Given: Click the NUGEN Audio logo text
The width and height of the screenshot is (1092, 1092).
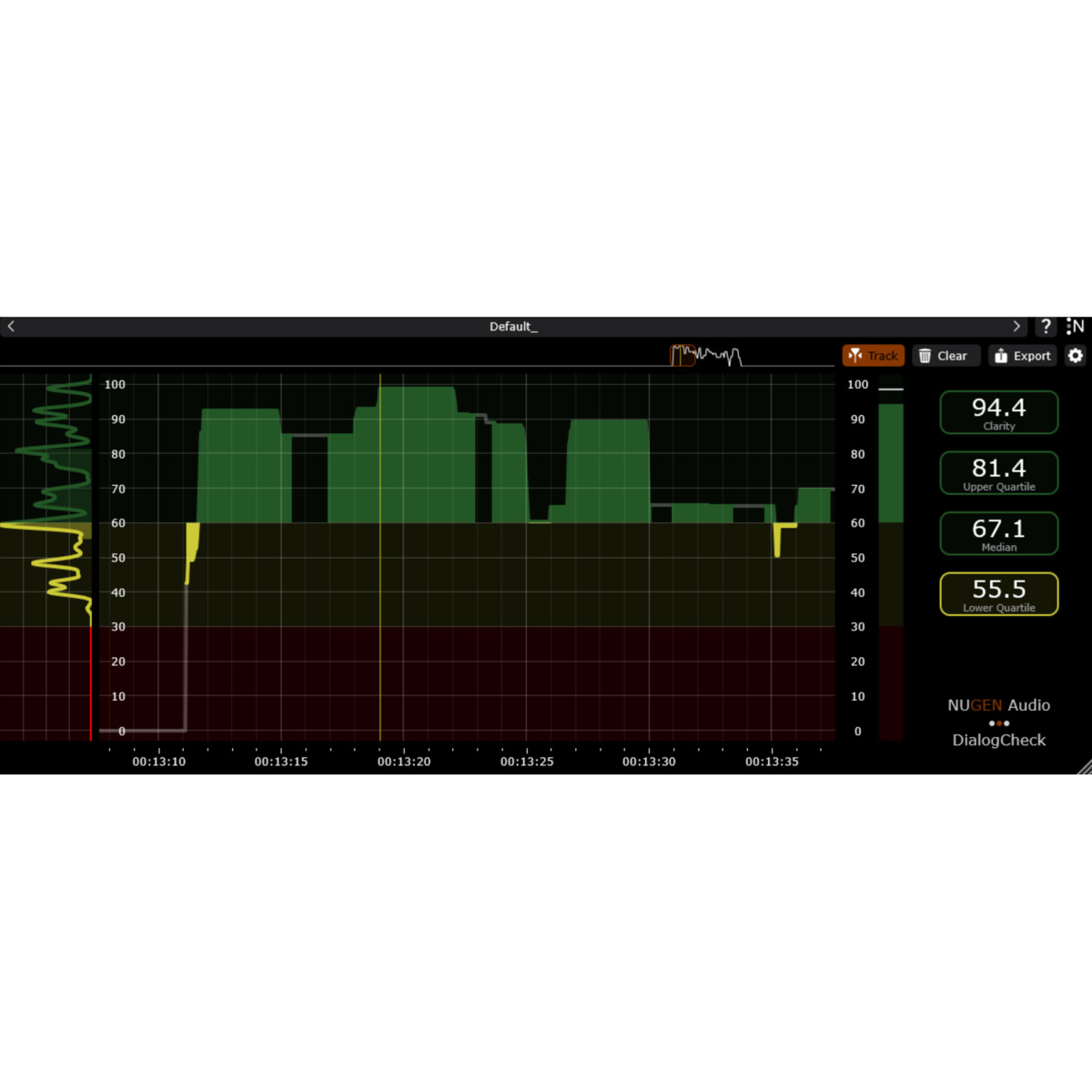Looking at the screenshot, I should (999, 705).
